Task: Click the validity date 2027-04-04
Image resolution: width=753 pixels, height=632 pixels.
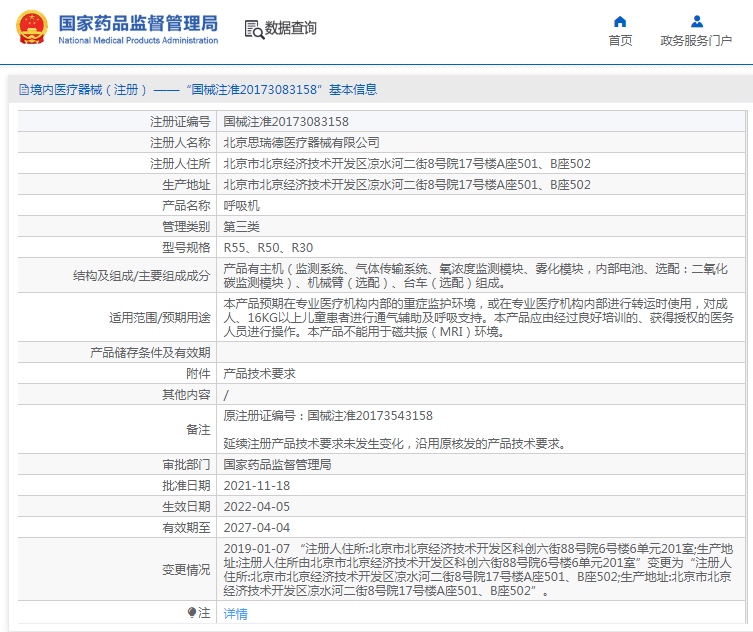Action: 256,527
